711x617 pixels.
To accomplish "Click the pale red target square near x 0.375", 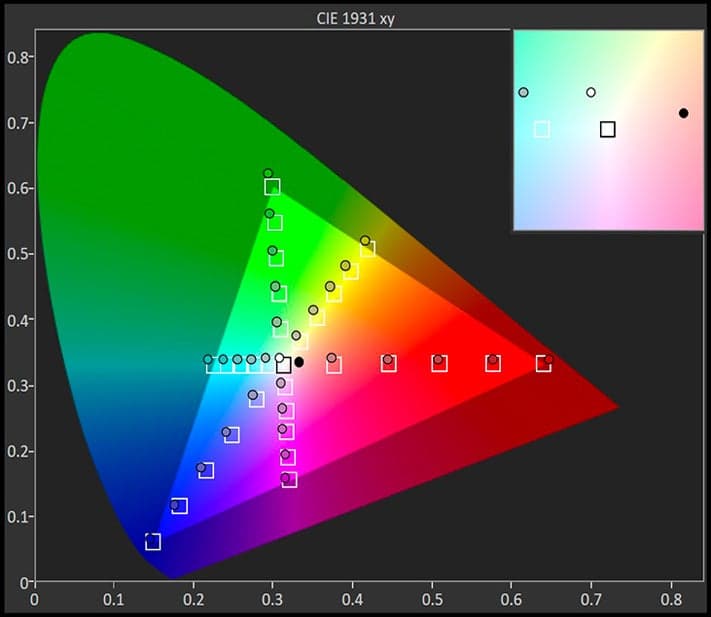I will click(x=334, y=365).
